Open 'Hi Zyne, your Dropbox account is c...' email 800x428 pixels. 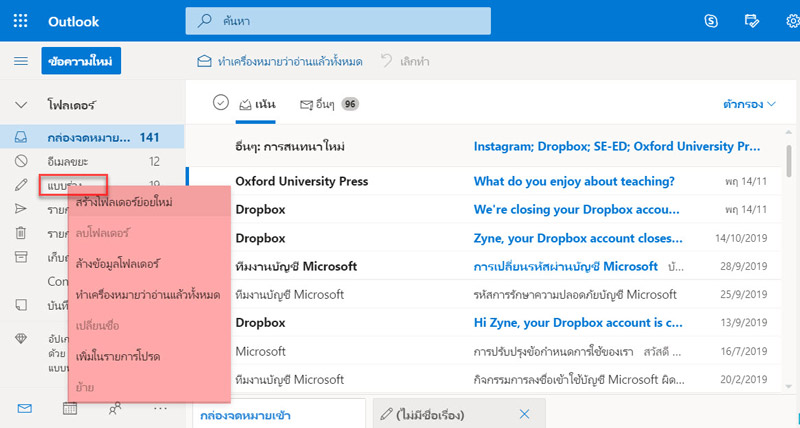[x=578, y=322]
